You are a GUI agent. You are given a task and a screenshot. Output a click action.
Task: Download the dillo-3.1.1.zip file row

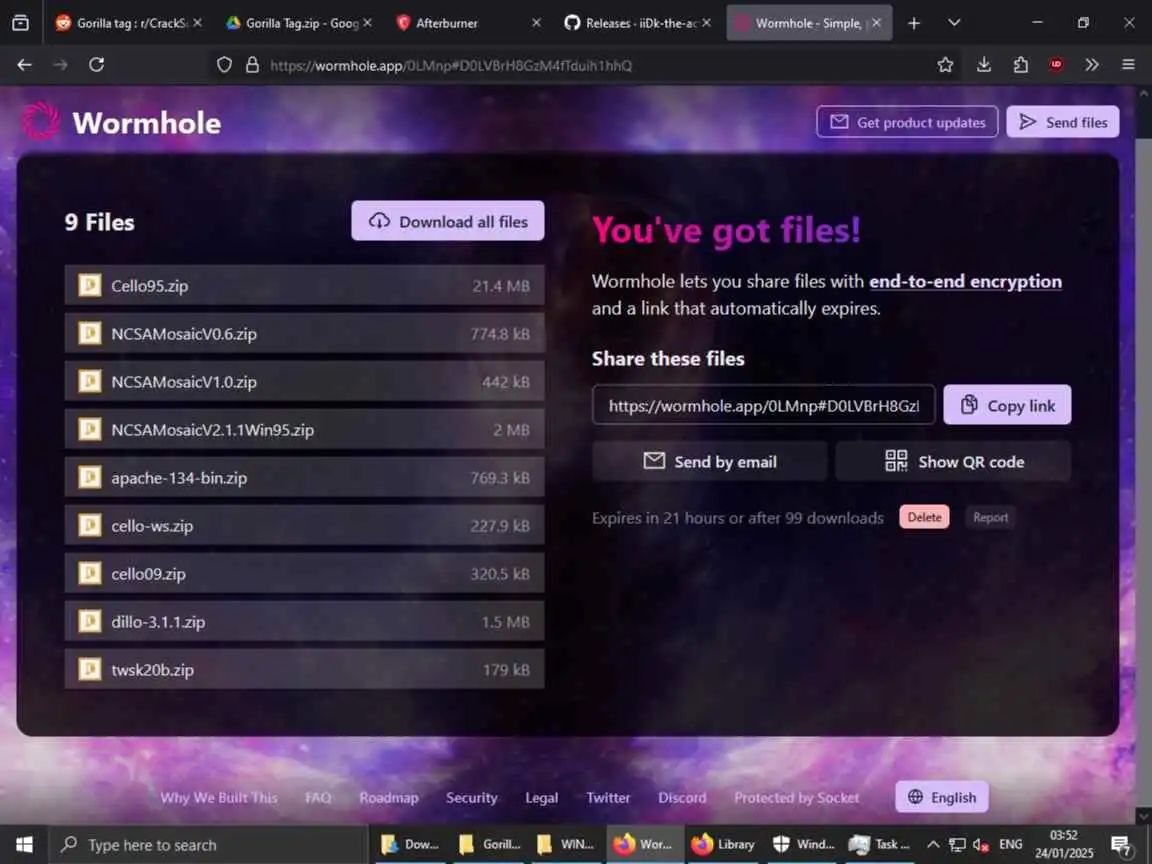304,622
